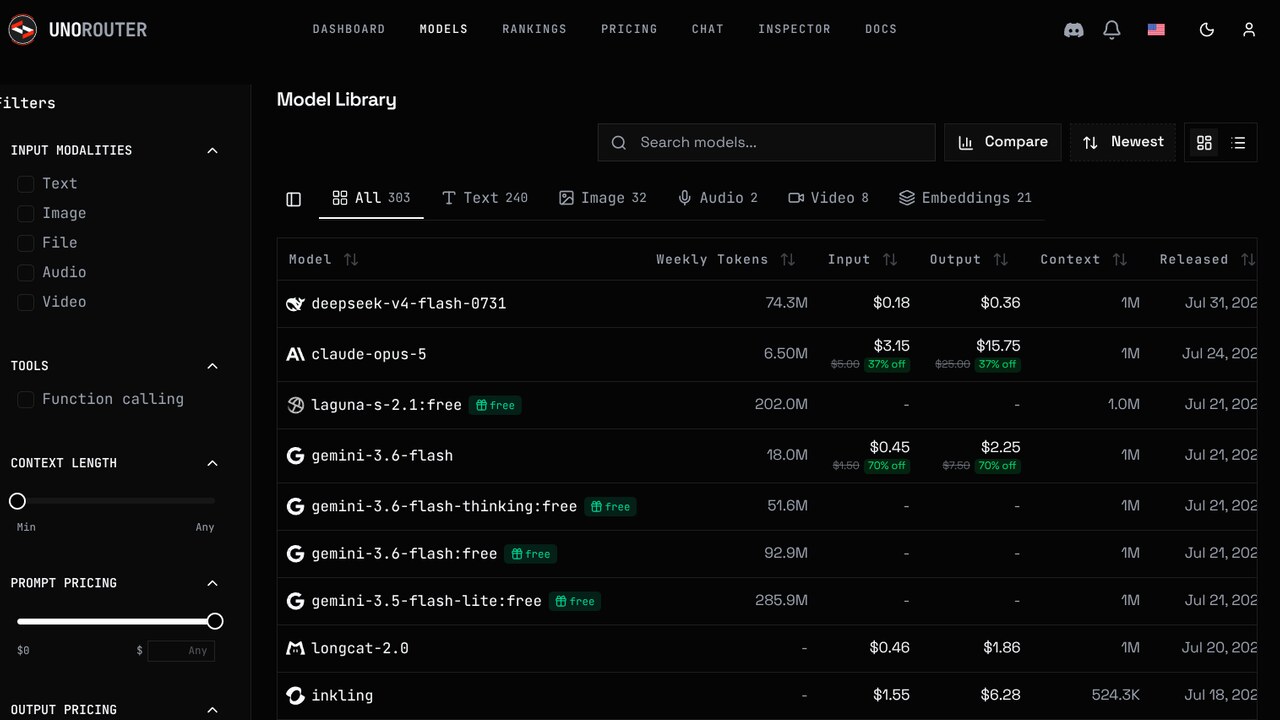The image size is (1280, 720).
Task: Filter by the Embeddings 21 tab
Action: 965,198
